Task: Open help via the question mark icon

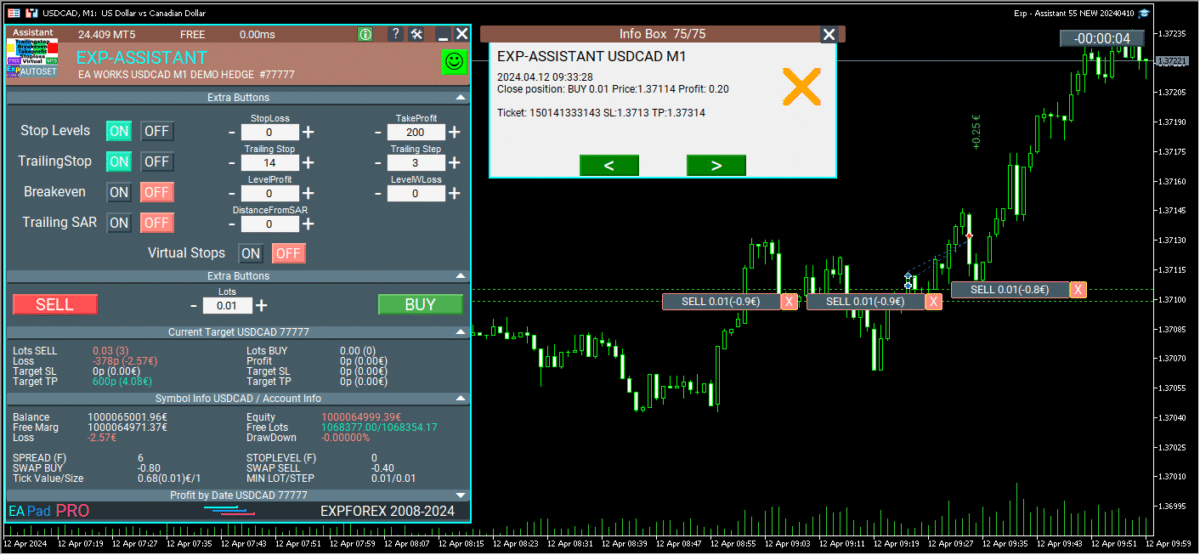Action: pos(396,34)
